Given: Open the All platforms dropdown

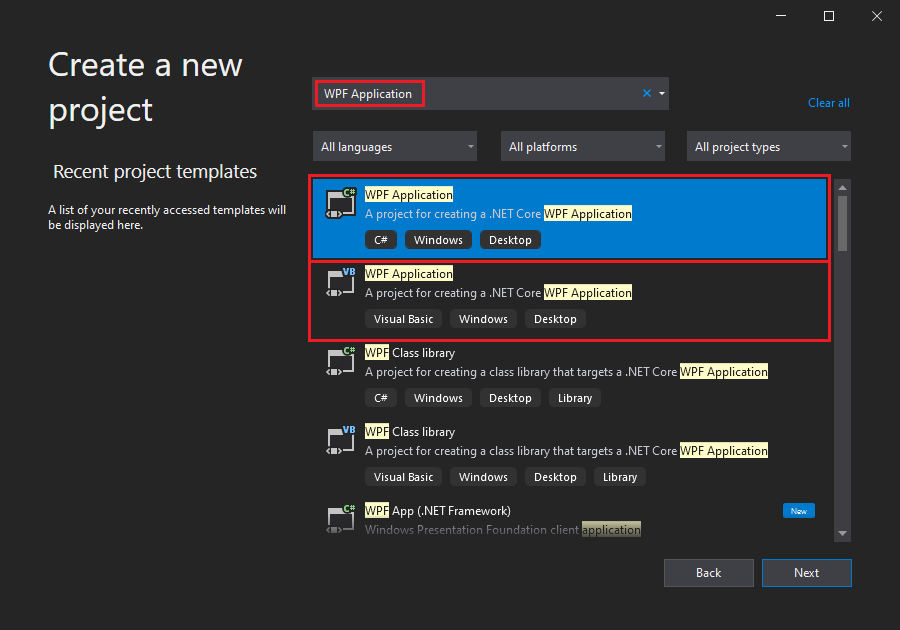Looking at the screenshot, I should tap(582, 146).
